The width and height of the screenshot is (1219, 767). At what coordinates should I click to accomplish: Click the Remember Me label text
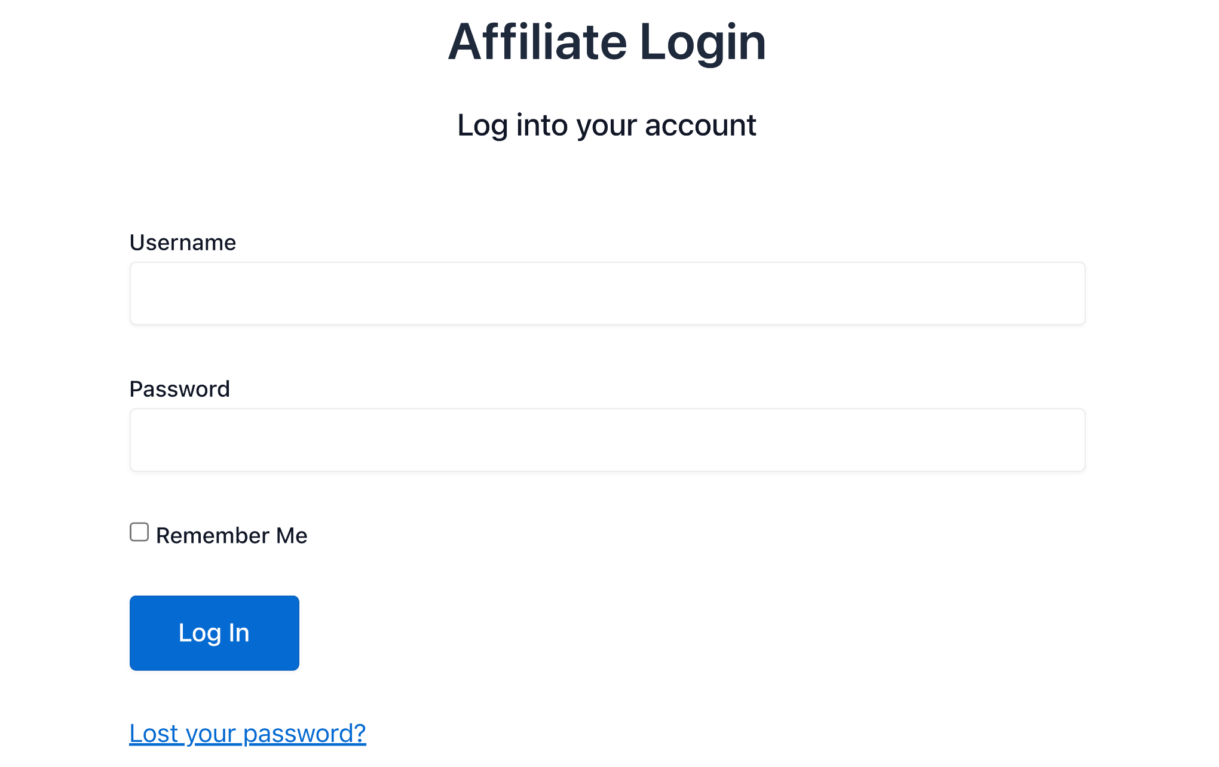(231, 535)
